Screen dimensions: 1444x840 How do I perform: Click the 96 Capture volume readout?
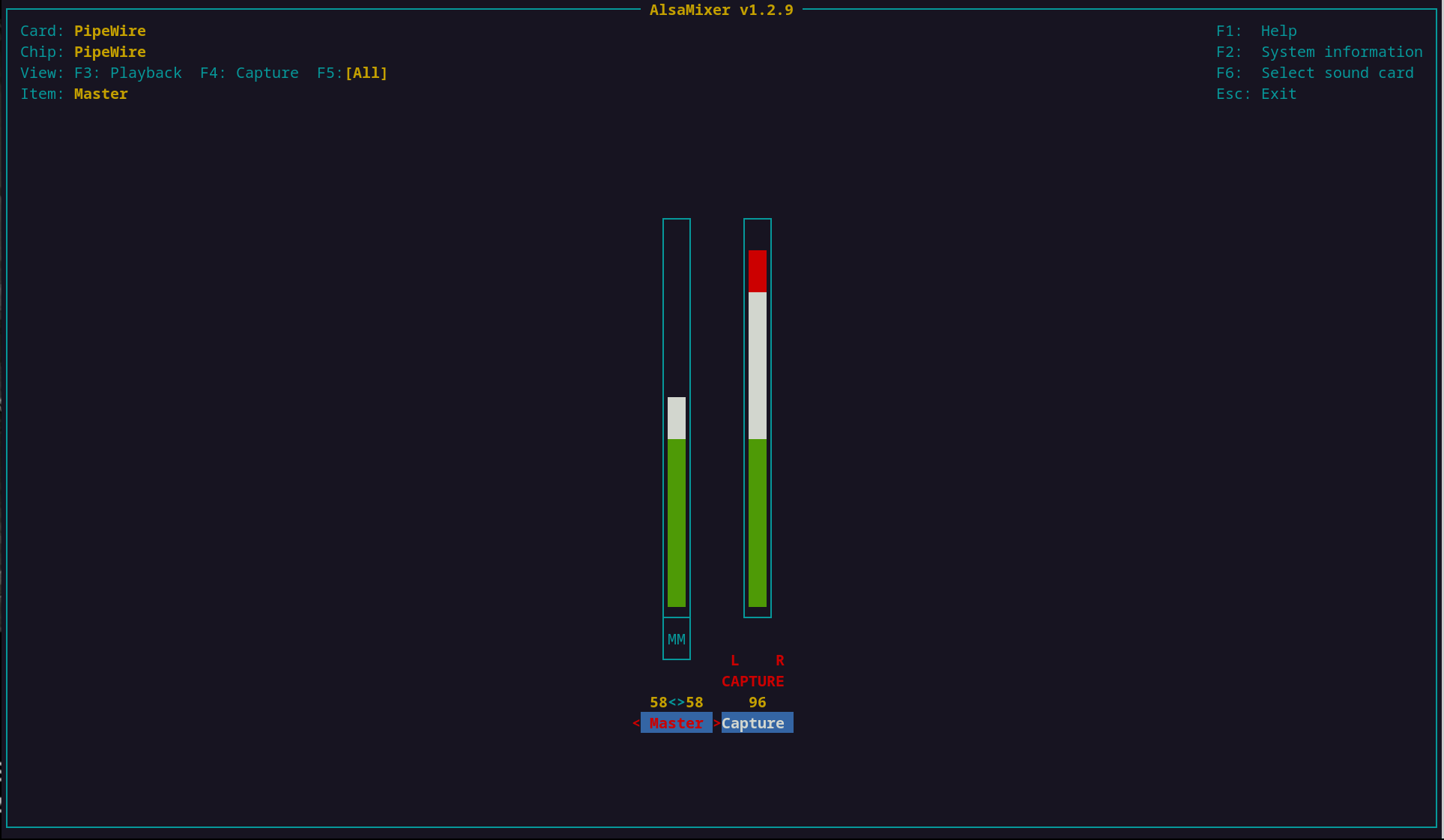(757, 702)
